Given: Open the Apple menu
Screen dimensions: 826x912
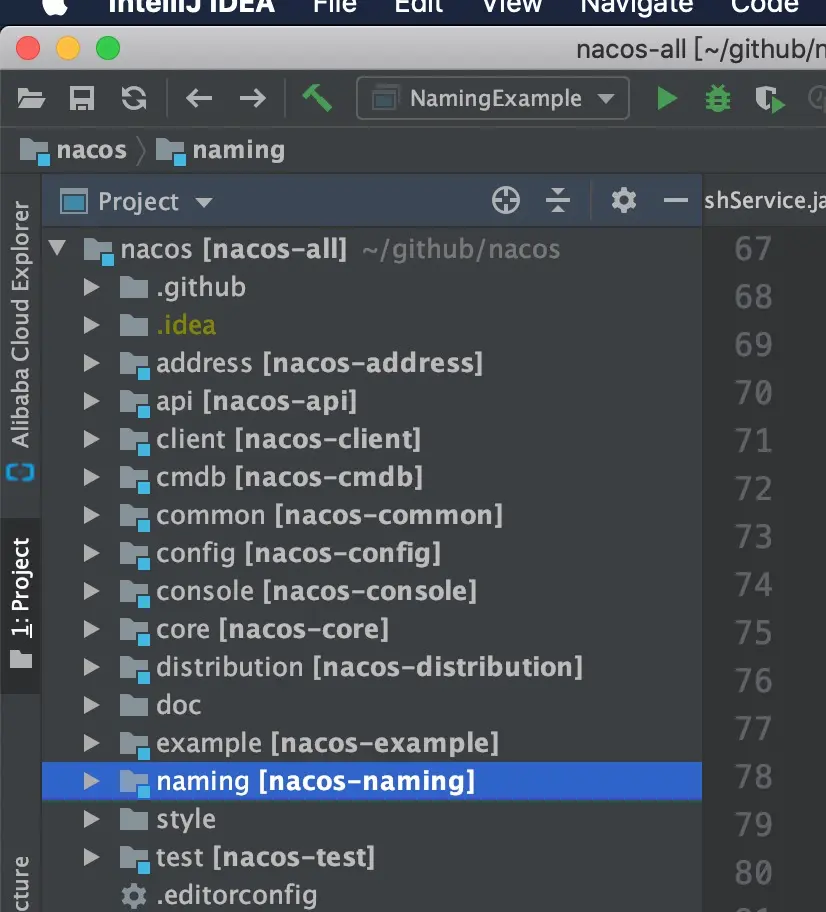Looking at the screenshot, I should [55, 6].
